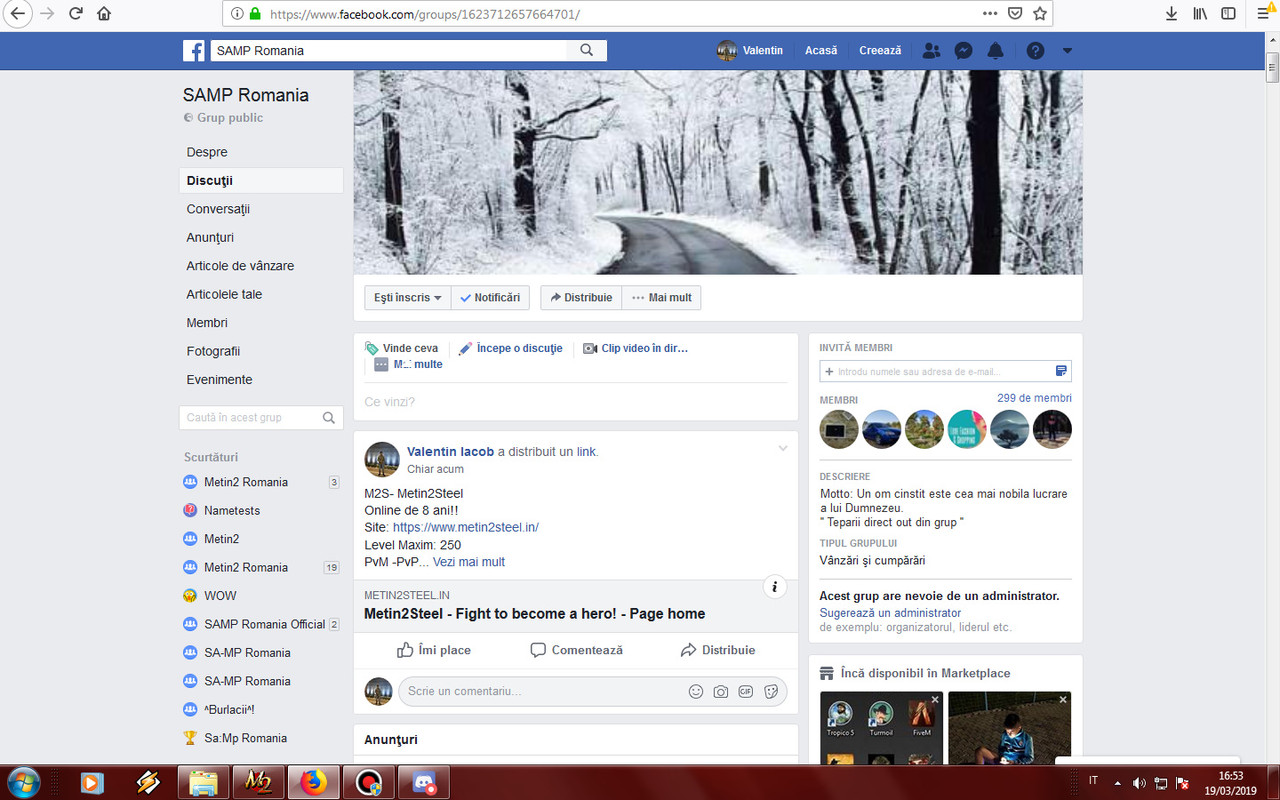The image size is (1280, 800).
Task: Go to Acasă in top bar
Action: [821, 50]
